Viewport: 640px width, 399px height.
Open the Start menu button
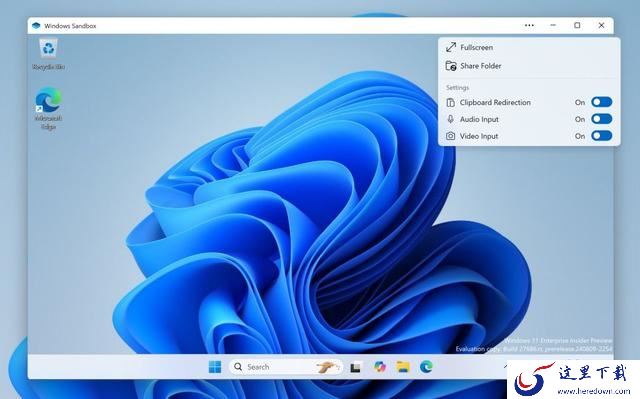(x=215, y=367)
